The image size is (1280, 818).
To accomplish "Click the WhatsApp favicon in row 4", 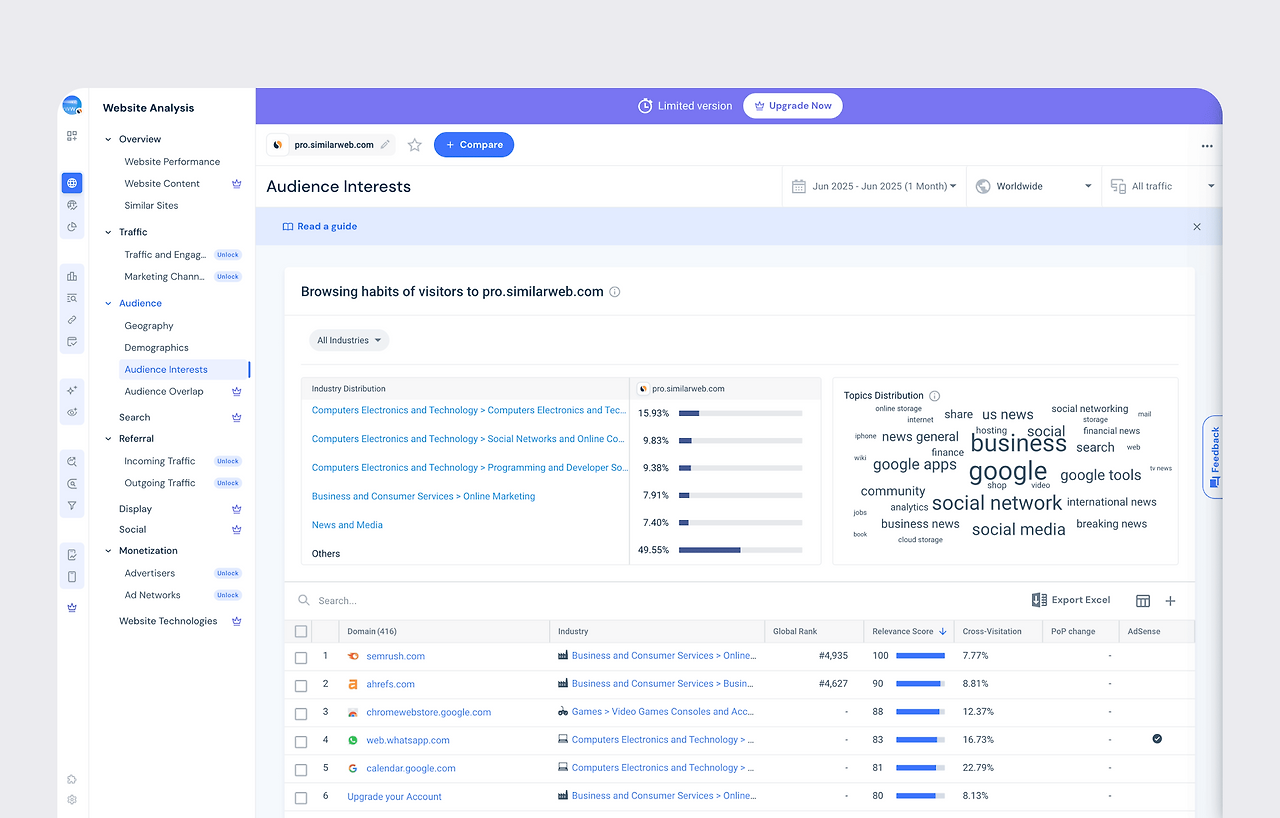I will pos(353,741).
